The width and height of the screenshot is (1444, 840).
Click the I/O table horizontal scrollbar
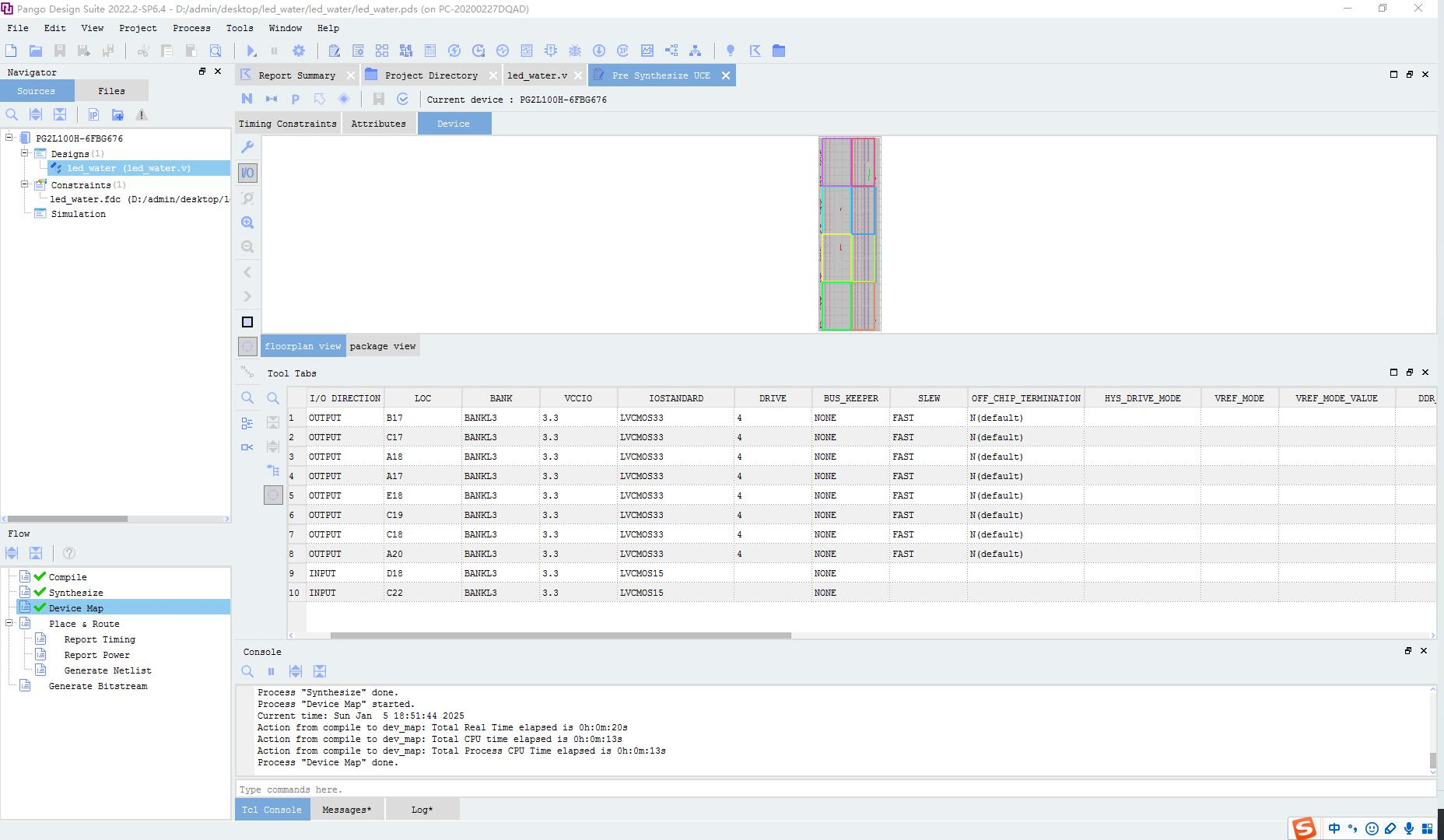coord(560,635)
